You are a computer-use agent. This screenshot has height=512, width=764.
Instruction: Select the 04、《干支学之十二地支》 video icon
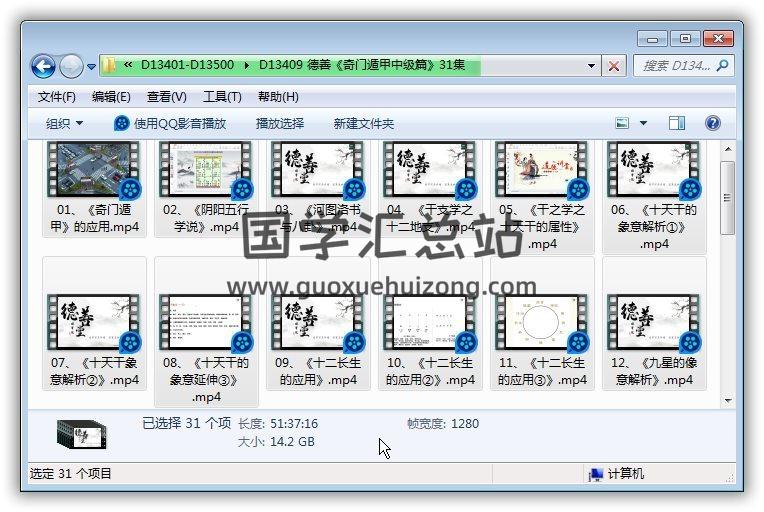click(x=430, y=170)
